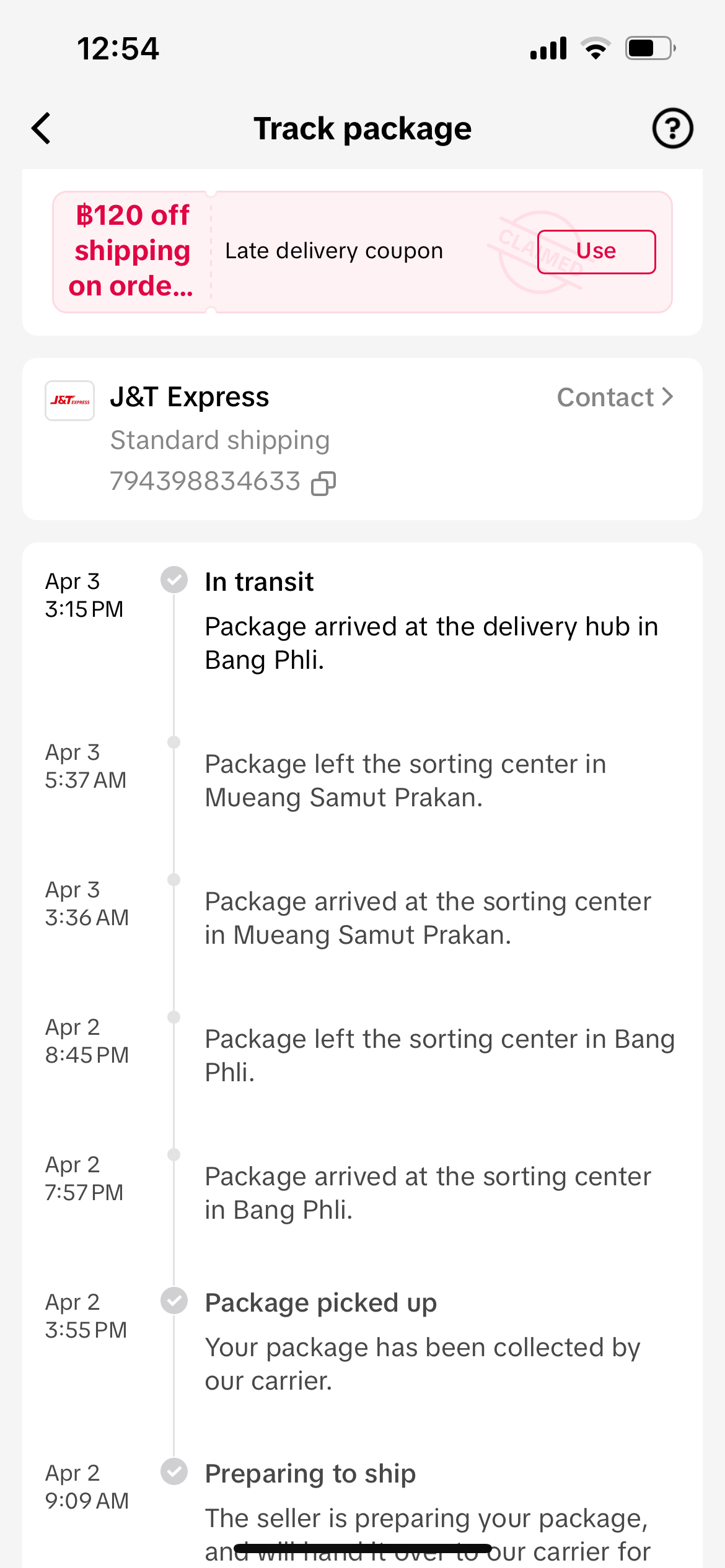Image resolution: width=725 pixels, height=1568 pixels.
Task: Use the late delivery coupon
Action: (x=596, y=251)
